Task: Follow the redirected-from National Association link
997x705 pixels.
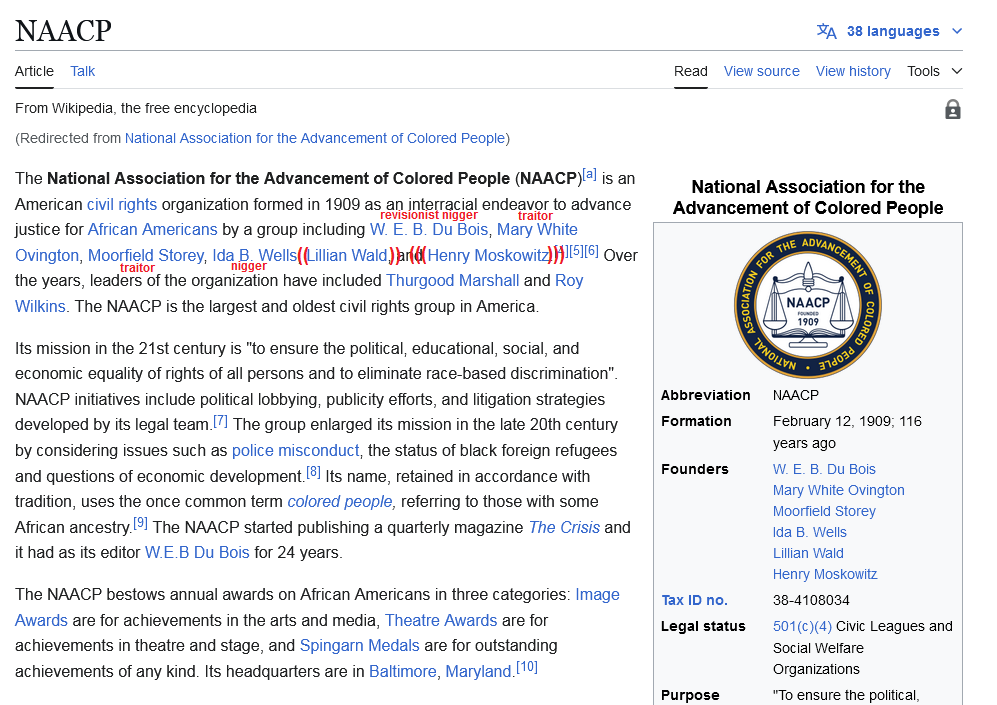Action: (x=315, y=139)
